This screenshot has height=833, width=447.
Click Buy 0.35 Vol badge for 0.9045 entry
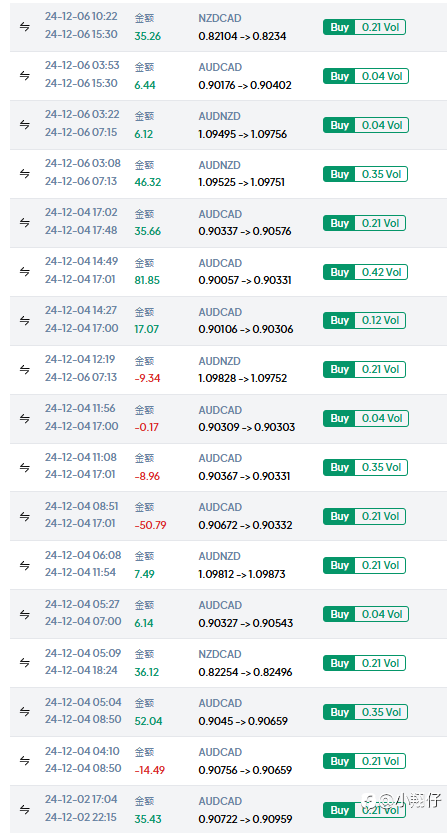pyautogui.click(x=364, y=712)
